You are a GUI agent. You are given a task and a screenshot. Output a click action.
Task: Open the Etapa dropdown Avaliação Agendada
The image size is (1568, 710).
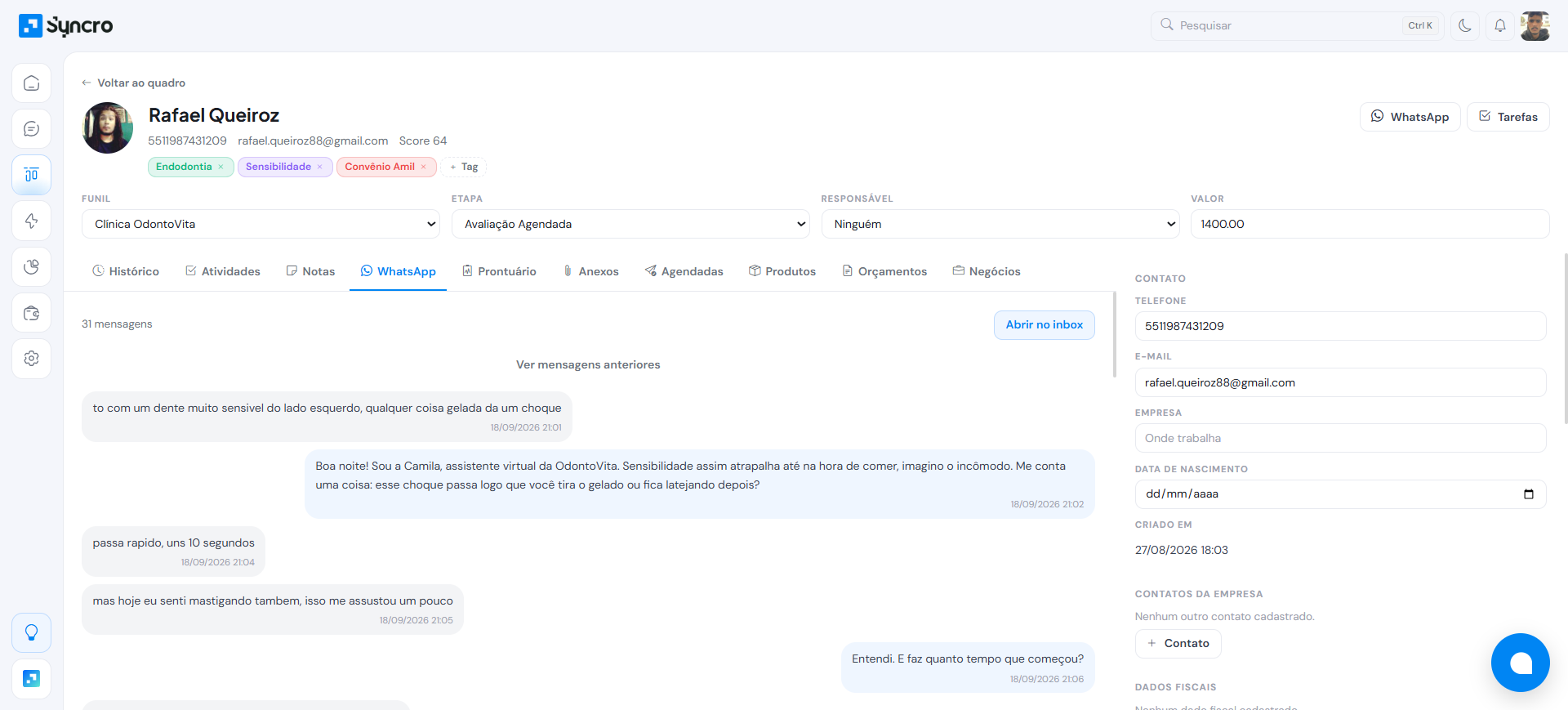pyautogui.click(x=630, y=224)
